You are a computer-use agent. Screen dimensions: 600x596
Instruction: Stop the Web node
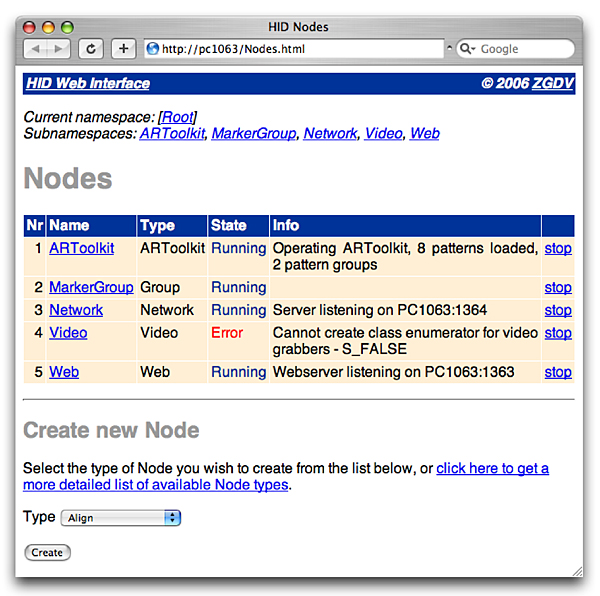click(x=558, y=372)
